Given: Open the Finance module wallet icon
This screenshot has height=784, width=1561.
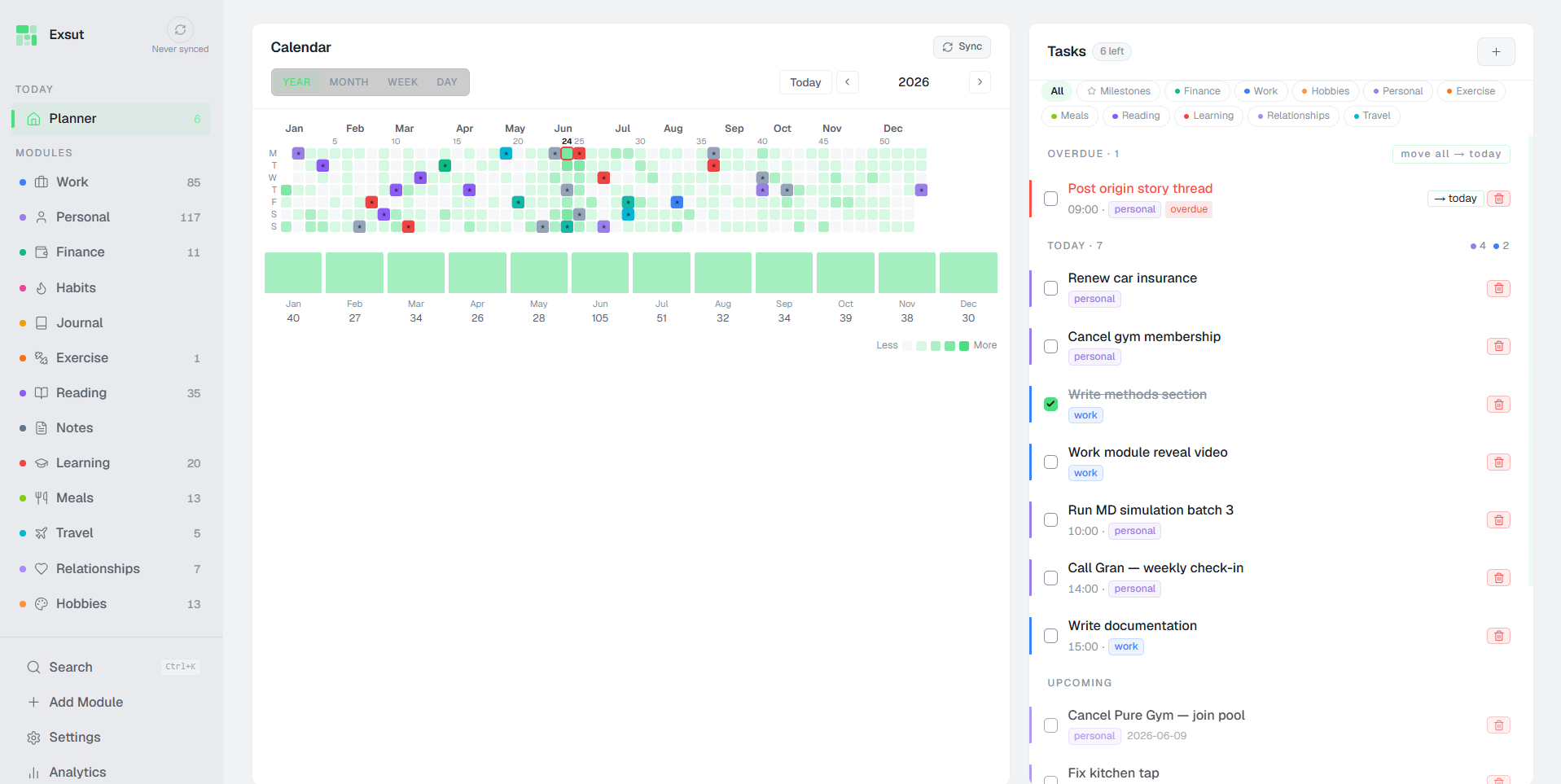Looking at the screenshot, I should [42, 252].
